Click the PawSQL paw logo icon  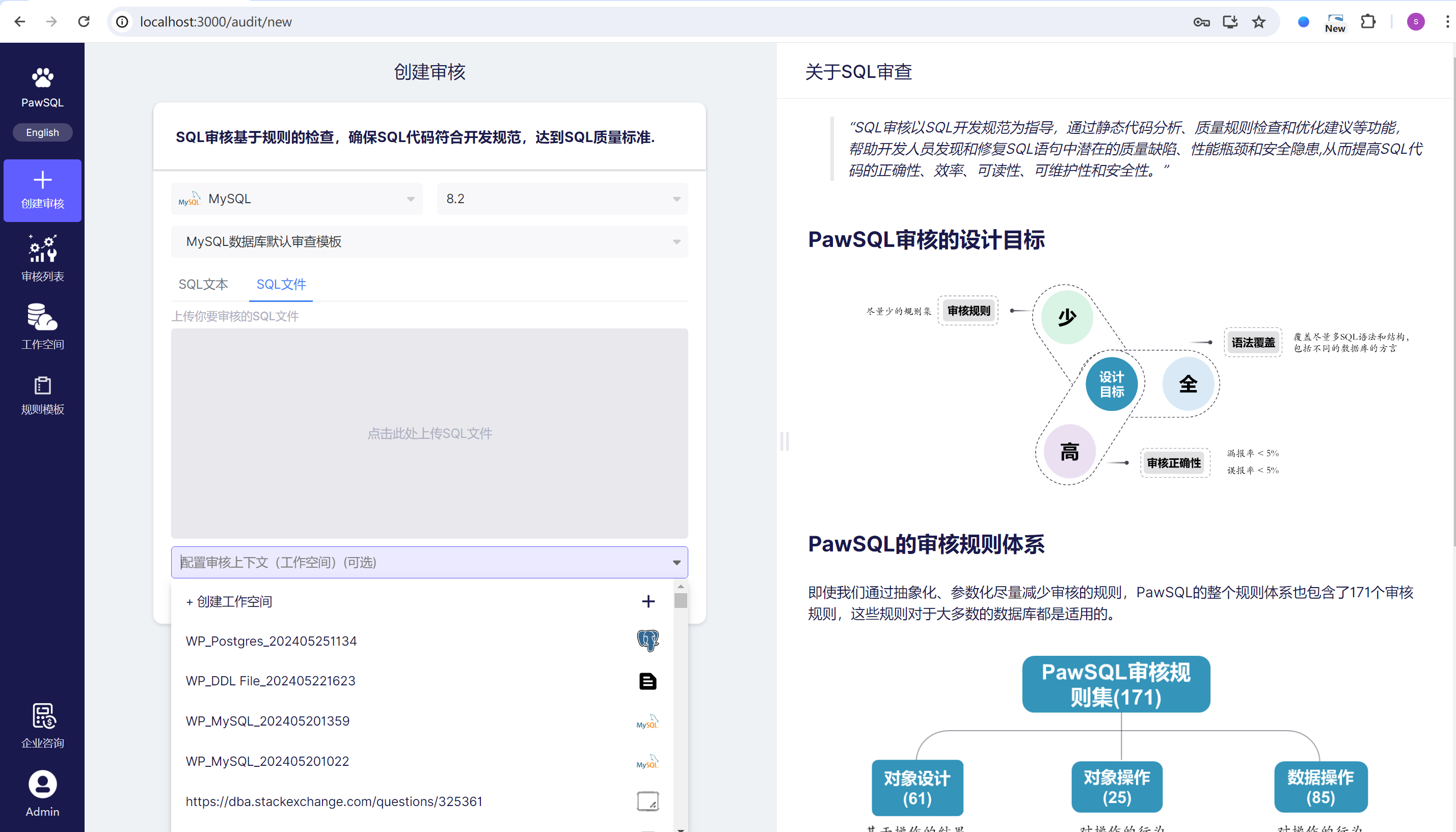click(x=42, y=78)
